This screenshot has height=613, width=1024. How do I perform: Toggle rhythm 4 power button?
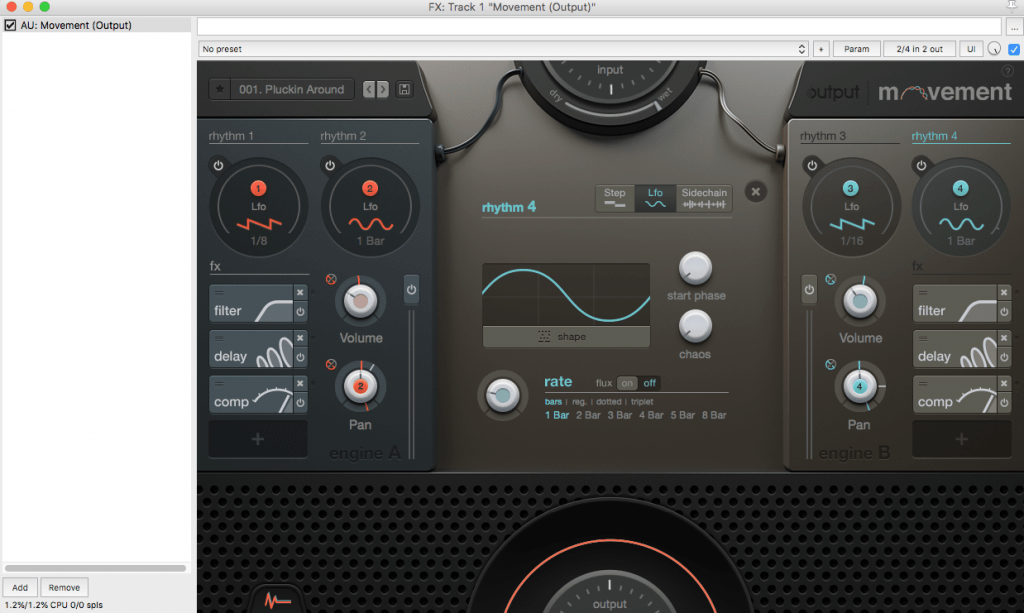point(921,165)
